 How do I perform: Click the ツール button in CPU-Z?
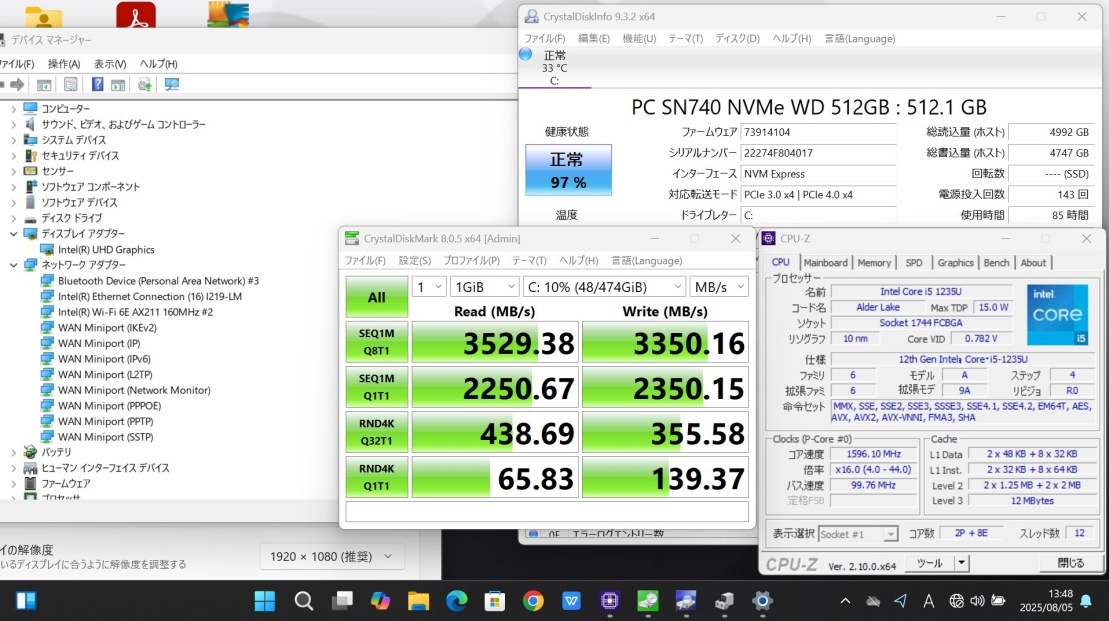click(929, 563)
